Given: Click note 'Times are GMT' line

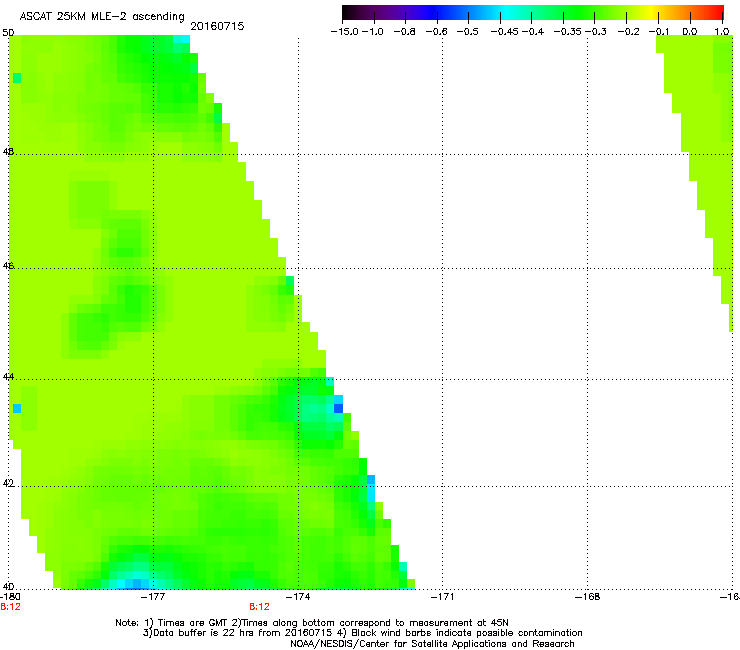Looking at the screenshot, I should (312, 623).
